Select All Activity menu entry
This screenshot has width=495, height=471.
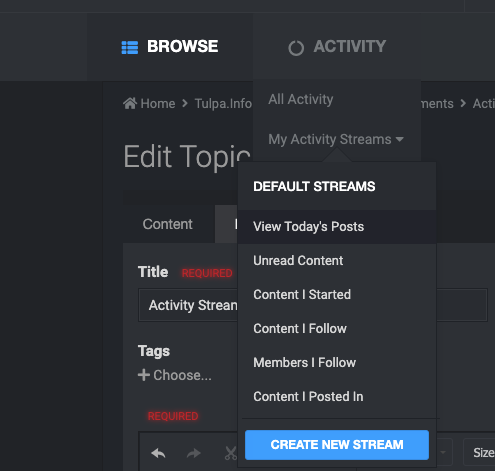301,99
